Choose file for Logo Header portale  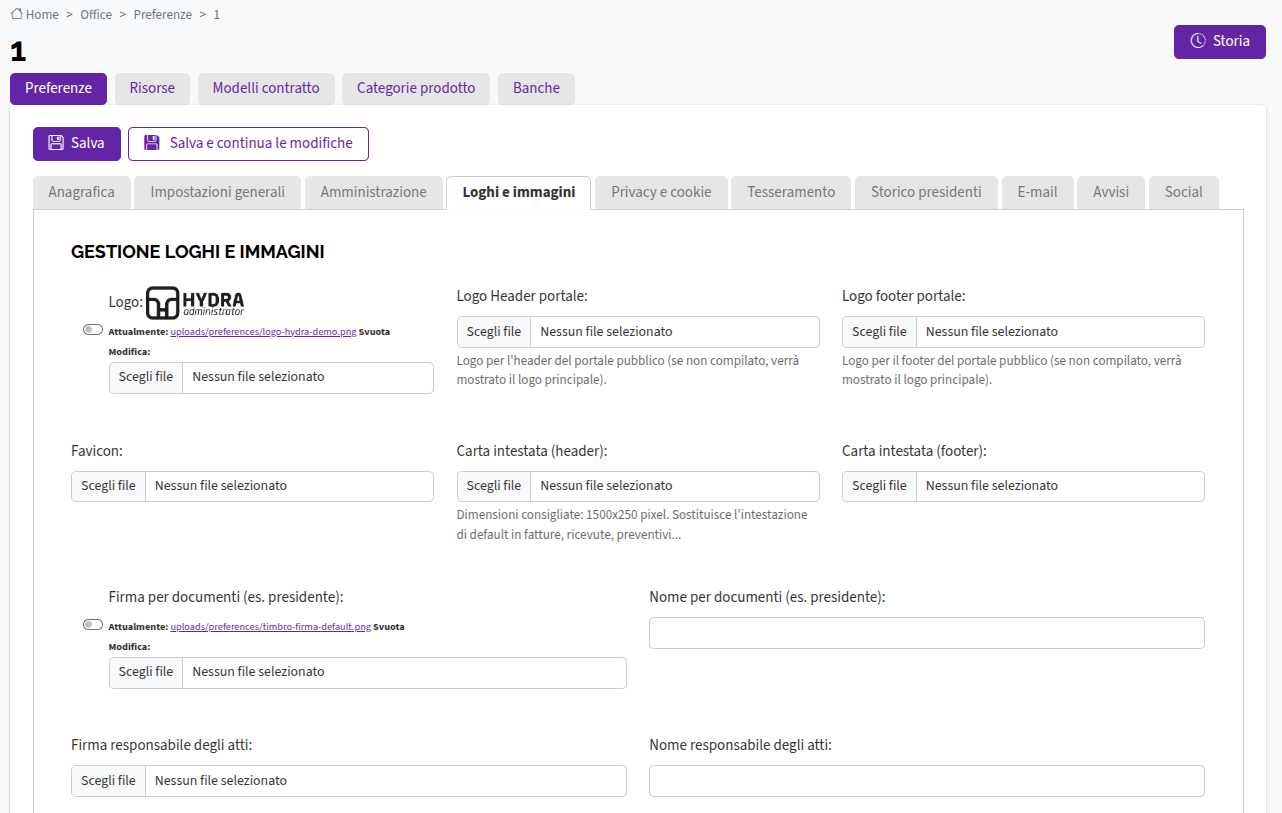coord(638,332)
